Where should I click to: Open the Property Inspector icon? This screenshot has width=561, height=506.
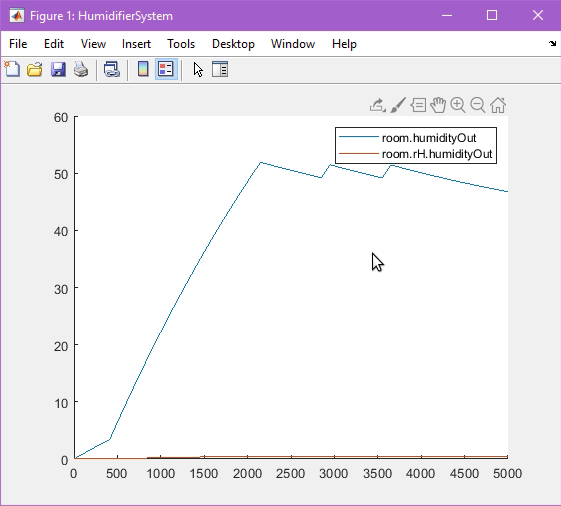(220, 69)
